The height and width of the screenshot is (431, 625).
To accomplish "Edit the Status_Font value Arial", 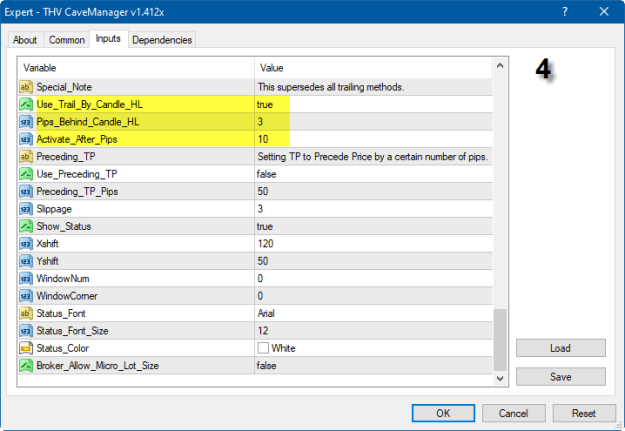I will (x=266, y=313).
